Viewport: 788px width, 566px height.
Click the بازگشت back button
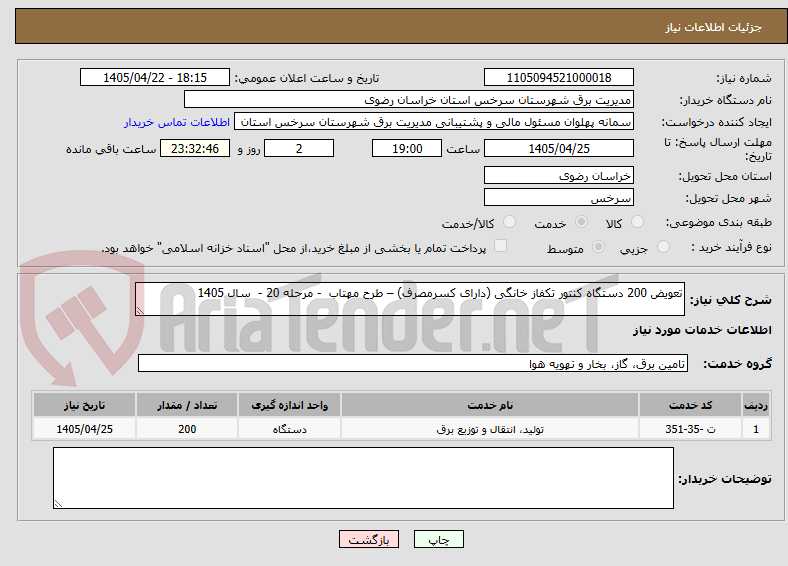[369, 539]
